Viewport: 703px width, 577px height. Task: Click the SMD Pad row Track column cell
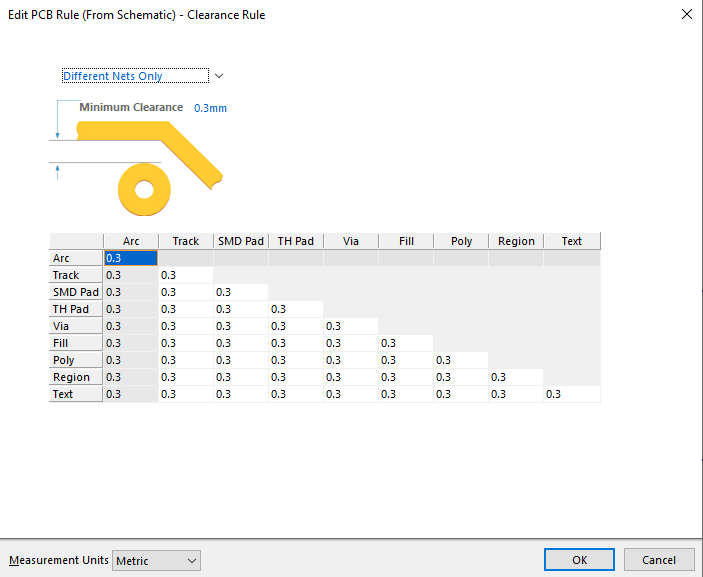(186, 292)
